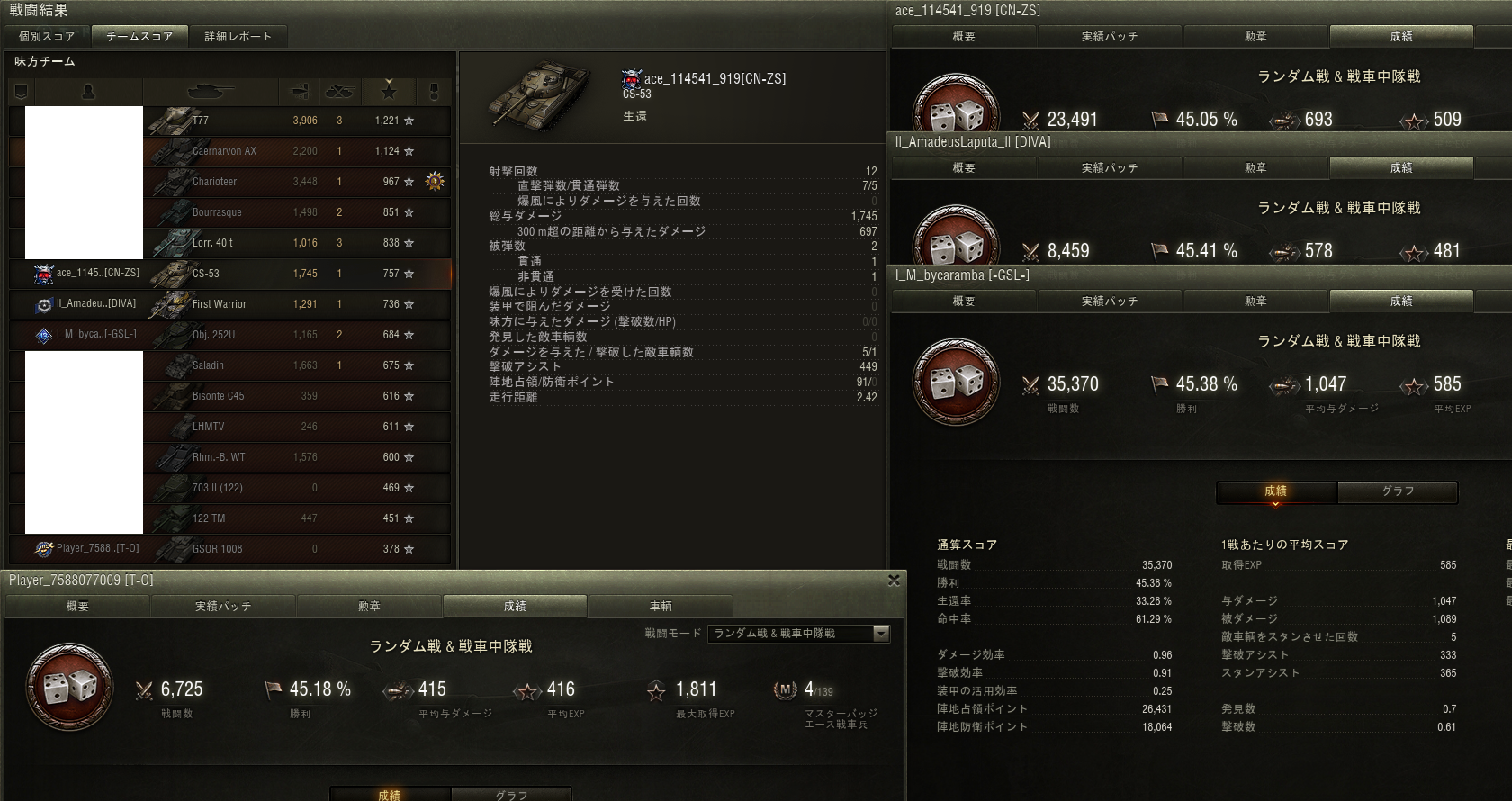This screenshot has height=801, width=1512.
Task: Open 勲章 tab for ace_114541_919
Action: pyautogui.click(x=1255, y=36)
